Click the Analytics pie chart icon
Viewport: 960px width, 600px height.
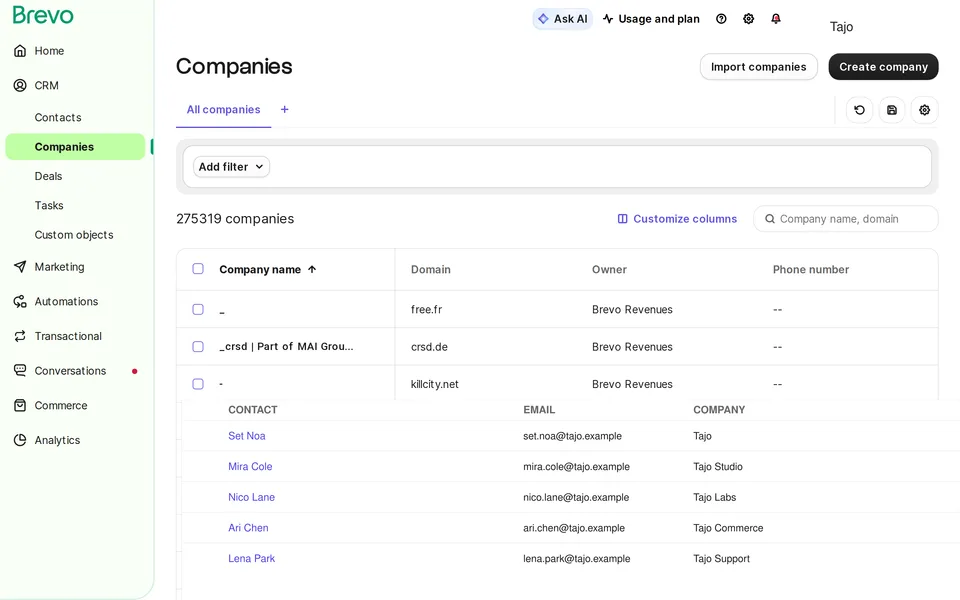tap(20, 440)
